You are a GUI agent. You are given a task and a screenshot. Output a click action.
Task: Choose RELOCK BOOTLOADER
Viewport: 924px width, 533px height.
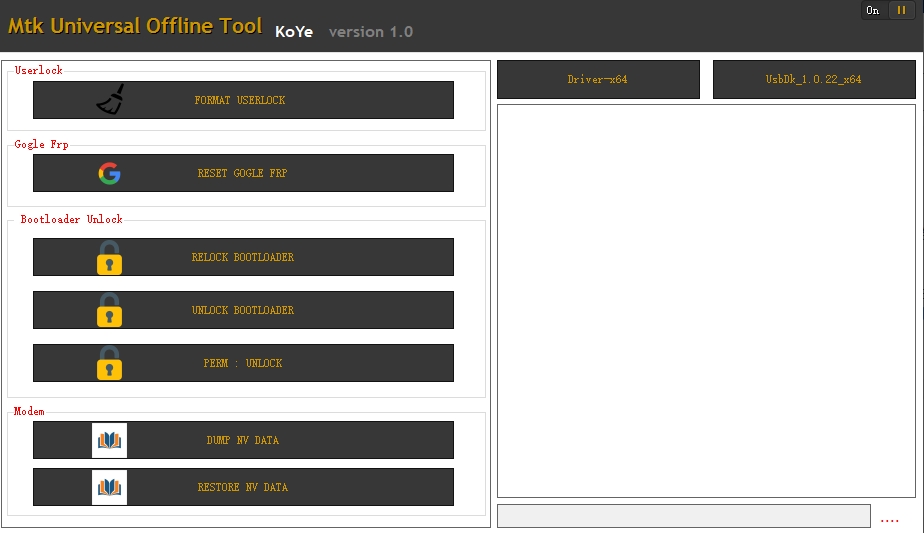pyautogui.click(x=243, y=257)
